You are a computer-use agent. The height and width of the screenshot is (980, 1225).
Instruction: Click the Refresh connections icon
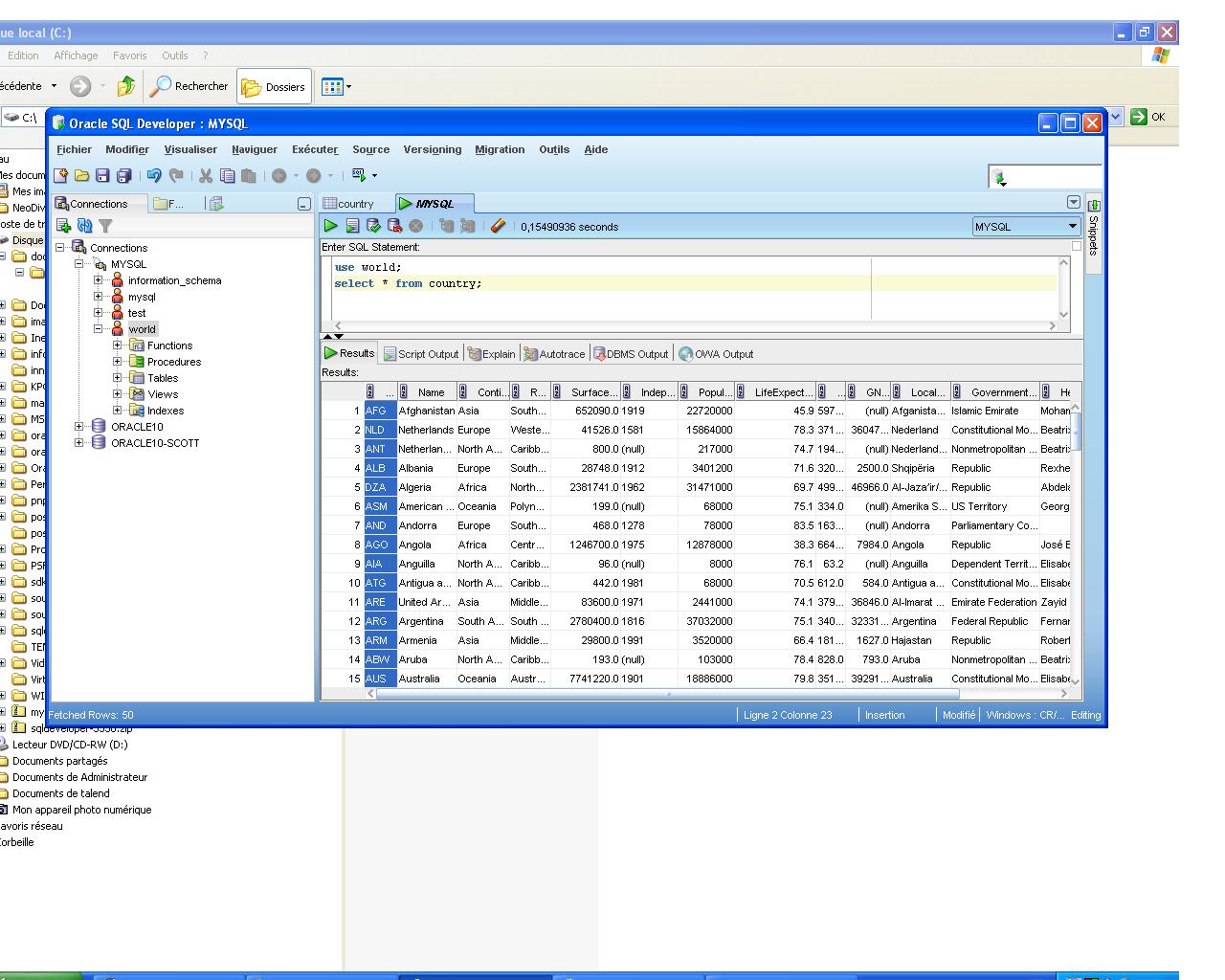(84, 226)
